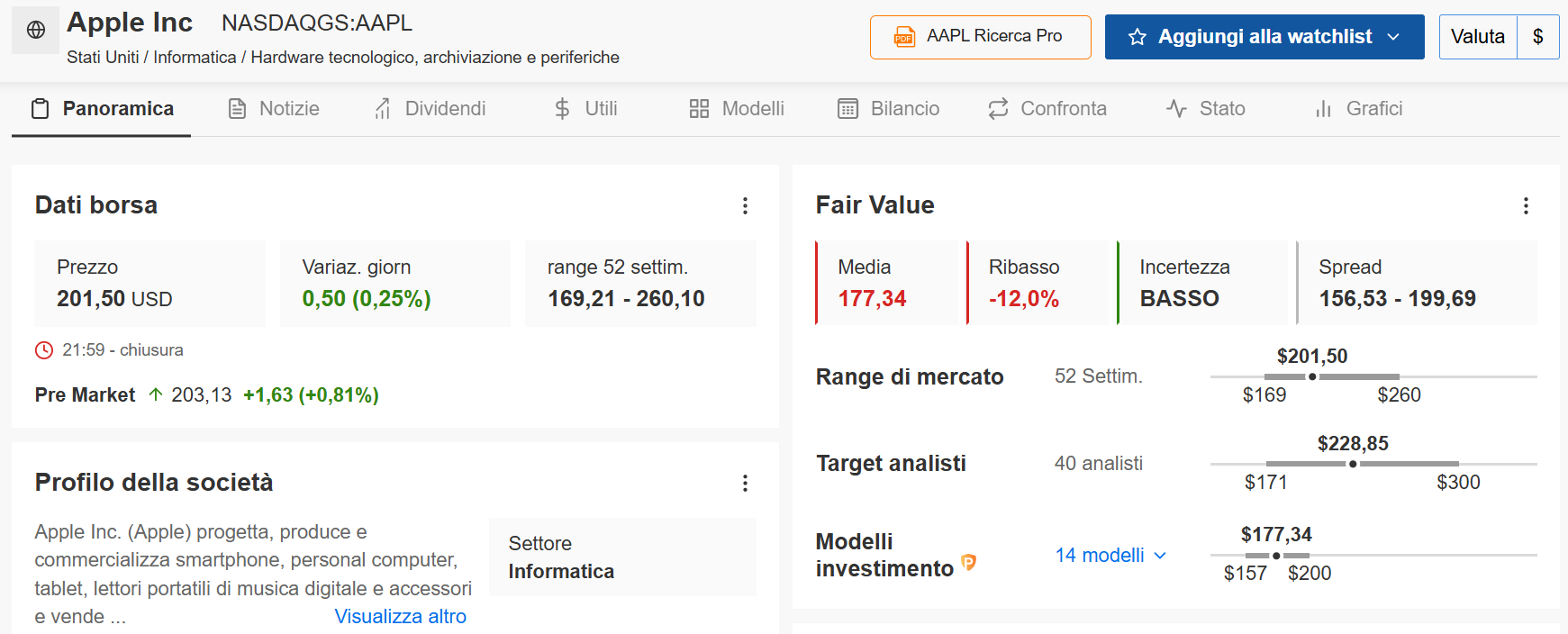The height and width of the screenshot is (634, 1568).
Task: Click the Visualizza altro link
Action: pos(401,617)
